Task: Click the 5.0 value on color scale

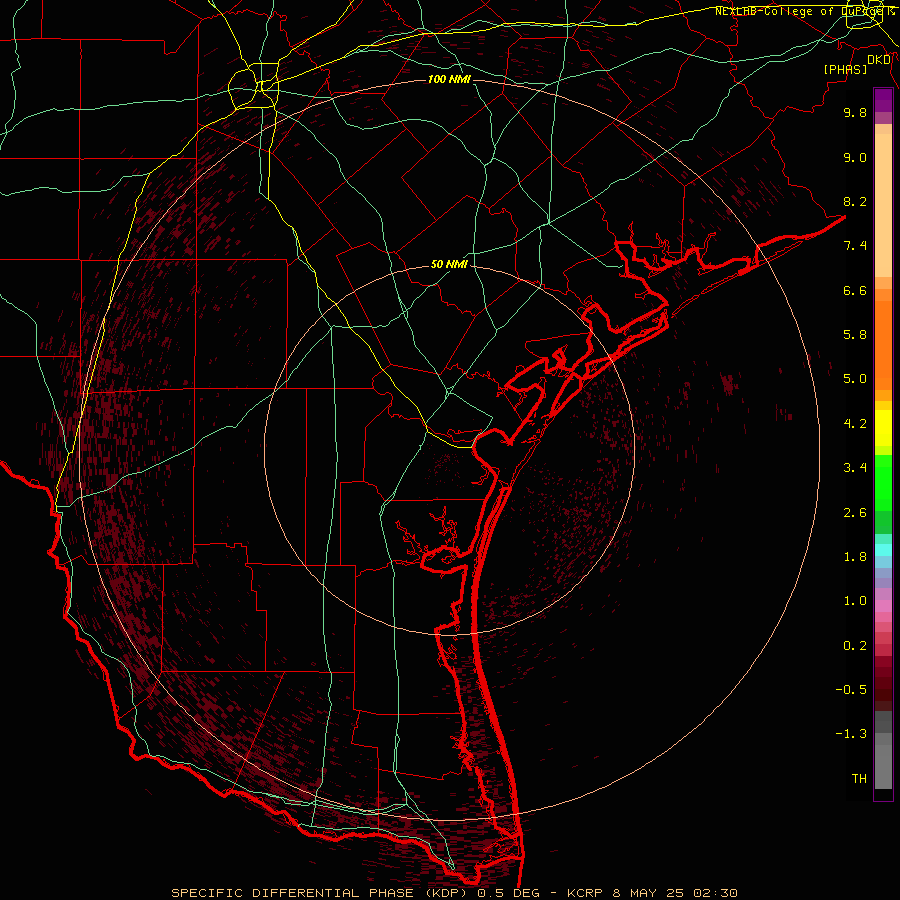Action: (855, 379)
